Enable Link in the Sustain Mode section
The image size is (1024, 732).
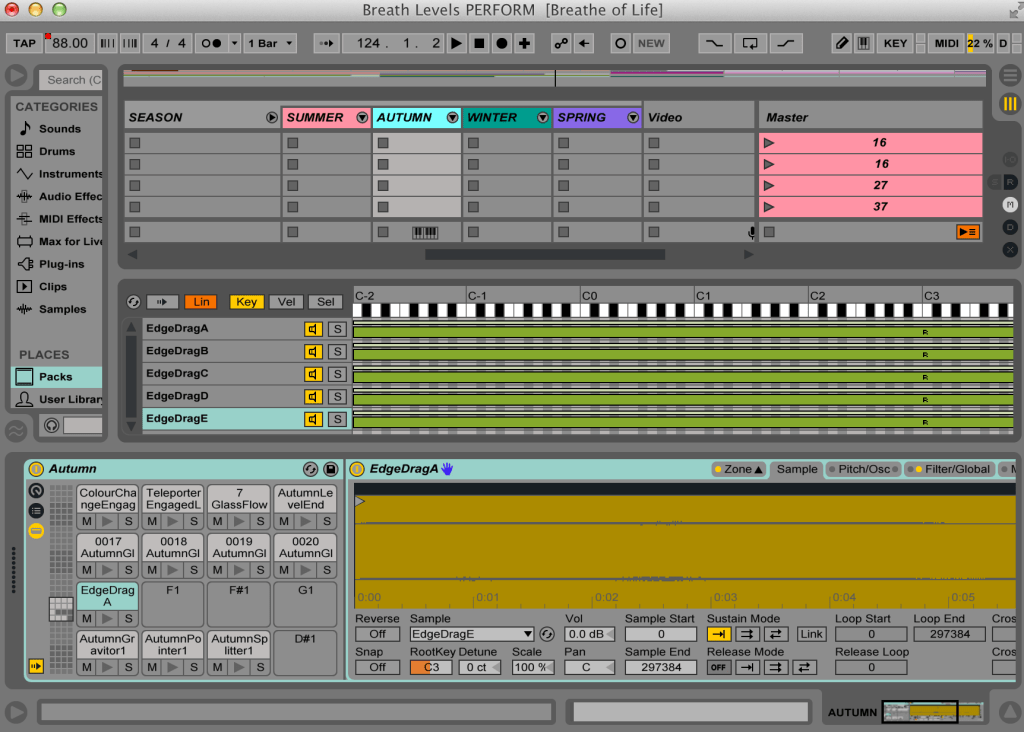tap(810, 634)
